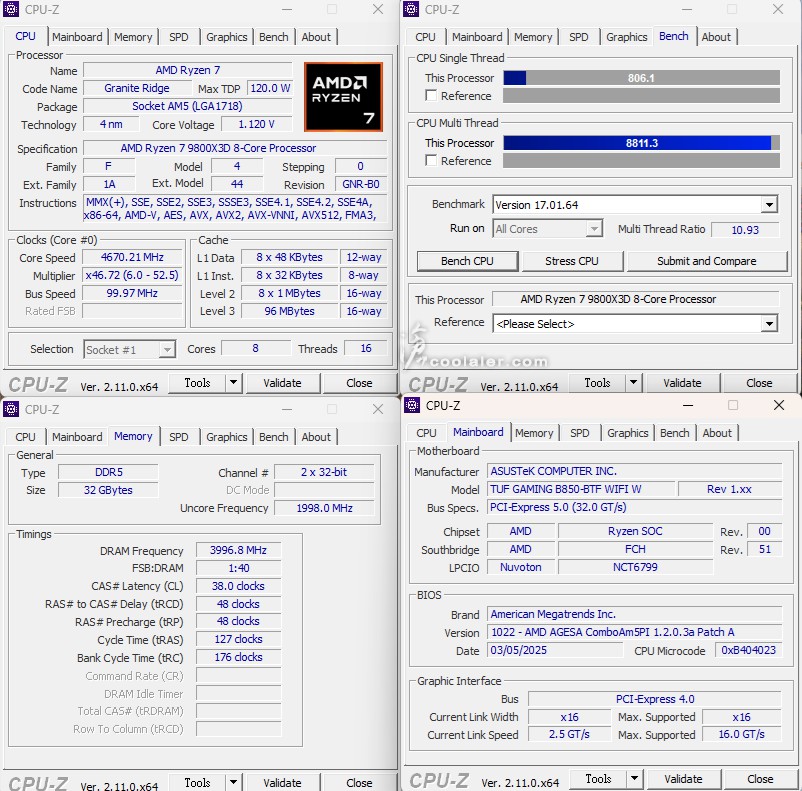This screenshot has width=802, height=791.
Task: Click the Multi Thread Ratio 10.93 field
Action: pyautogui.click(x=745, y=230)
